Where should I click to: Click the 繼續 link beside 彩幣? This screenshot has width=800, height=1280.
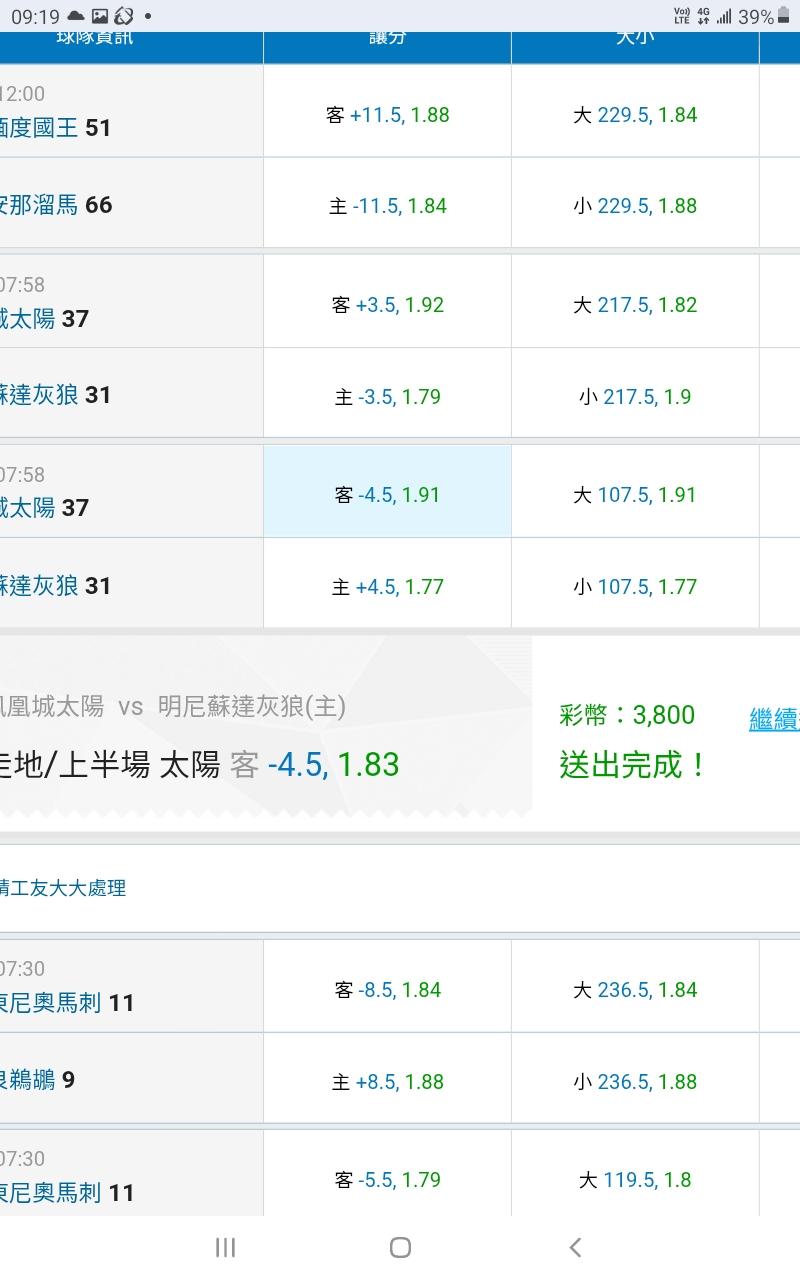(774, 719)
